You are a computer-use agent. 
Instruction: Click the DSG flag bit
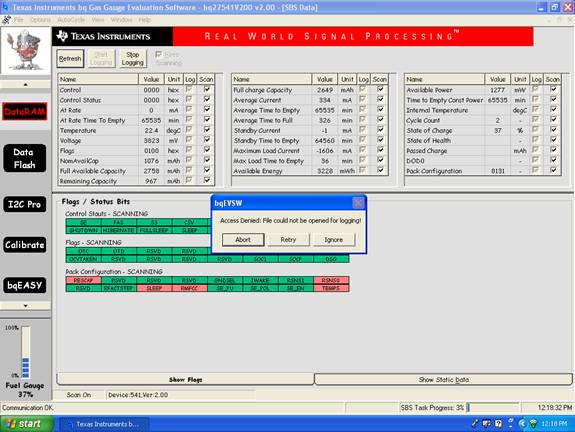[331, 259]
